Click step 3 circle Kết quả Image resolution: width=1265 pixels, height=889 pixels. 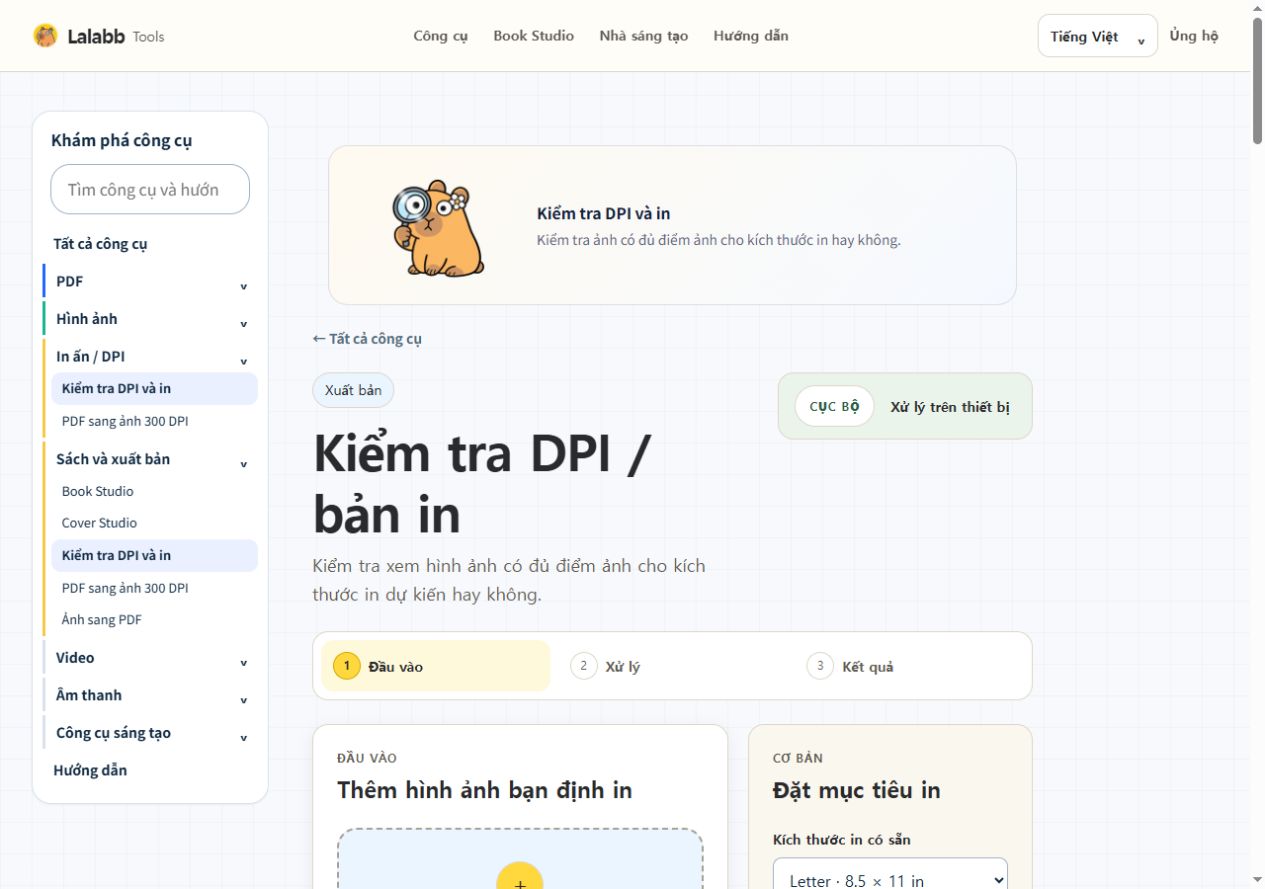point(820,666)
